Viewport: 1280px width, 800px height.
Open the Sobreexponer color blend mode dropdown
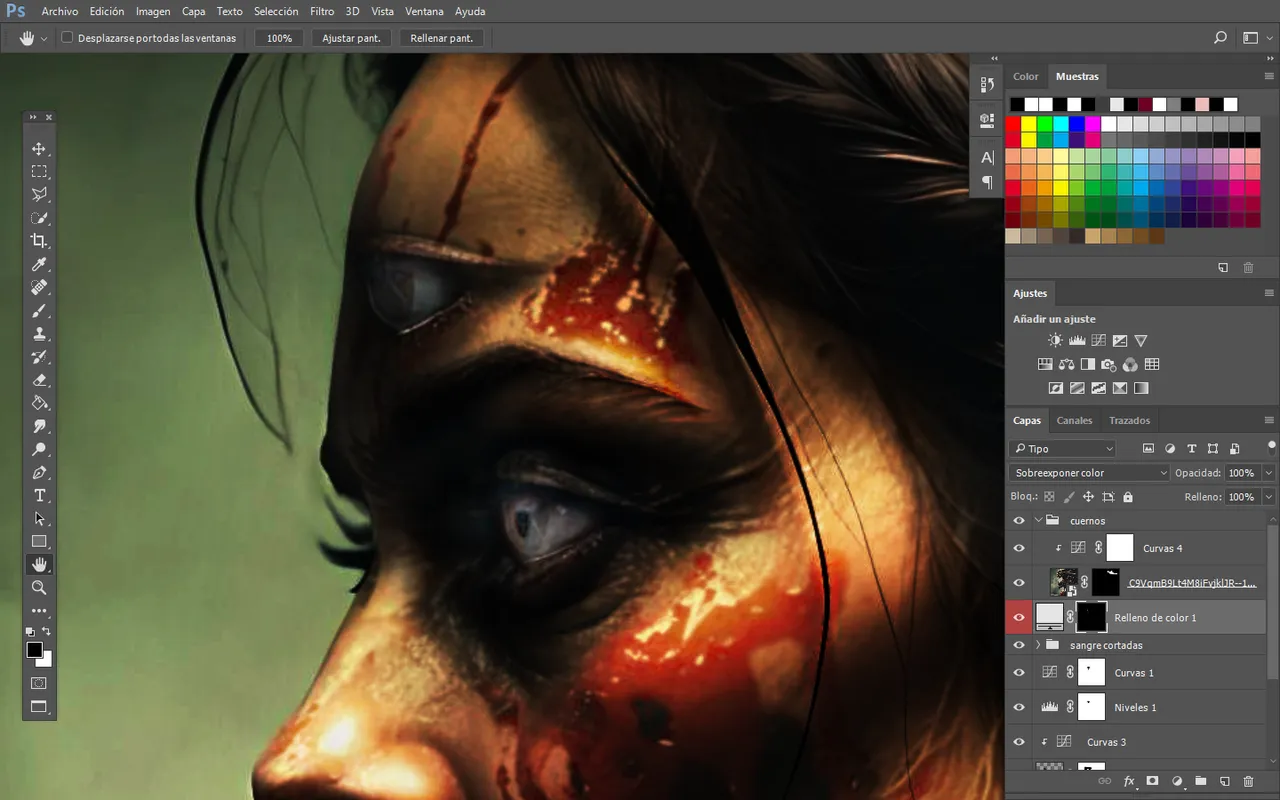pos(1089,473)
